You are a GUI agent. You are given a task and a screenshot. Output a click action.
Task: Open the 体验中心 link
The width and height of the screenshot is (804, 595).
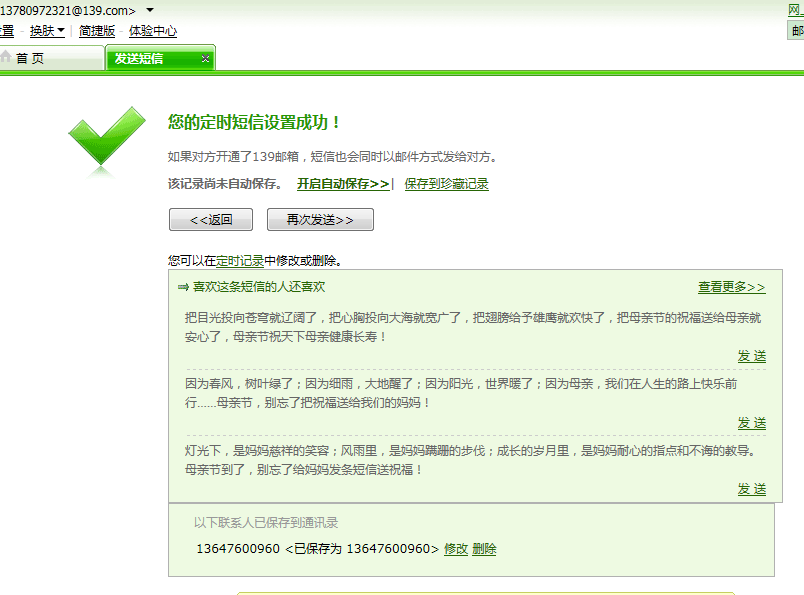tap(153, 31)
